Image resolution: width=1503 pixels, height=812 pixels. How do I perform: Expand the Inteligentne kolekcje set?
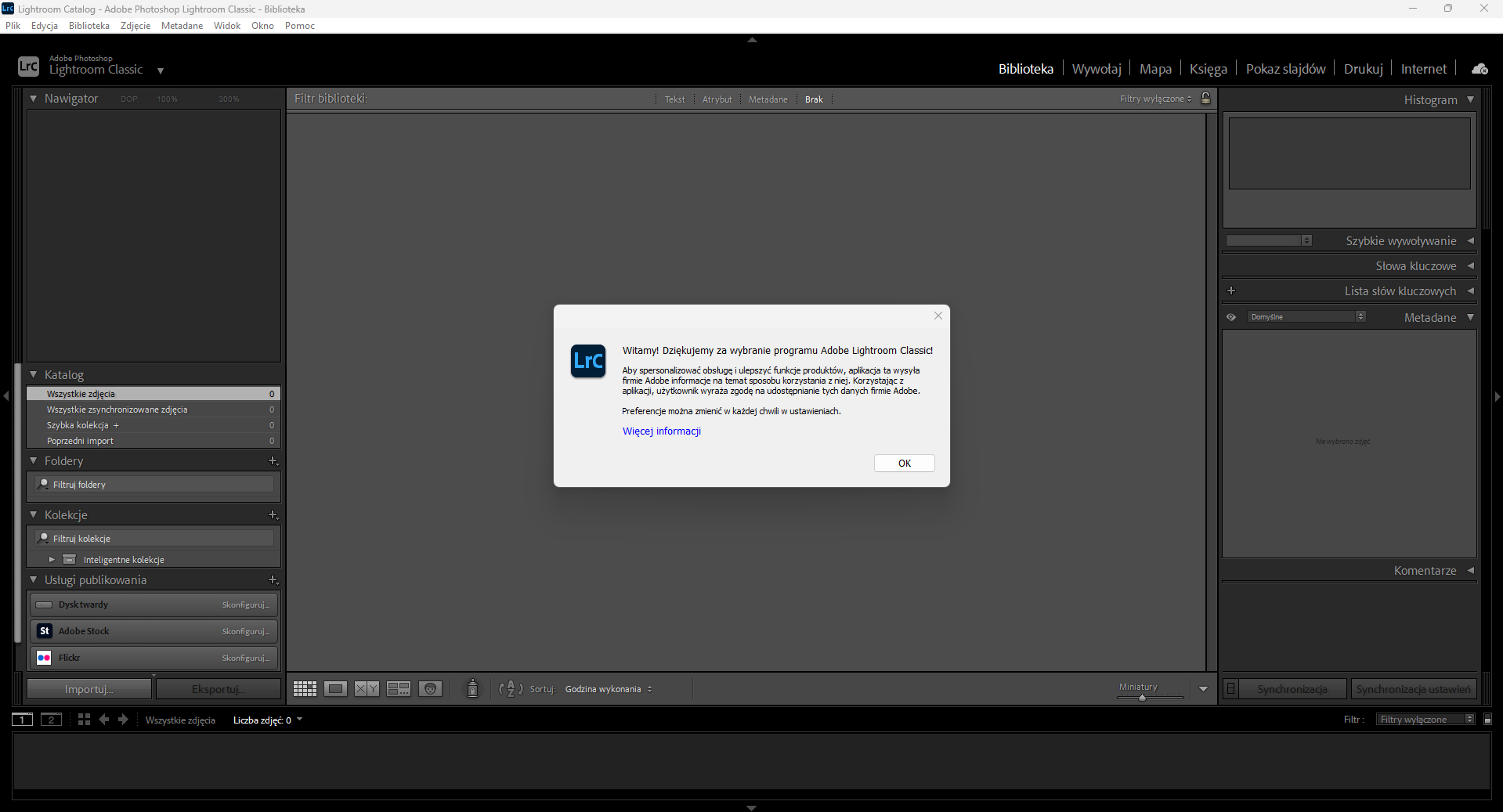52,560
